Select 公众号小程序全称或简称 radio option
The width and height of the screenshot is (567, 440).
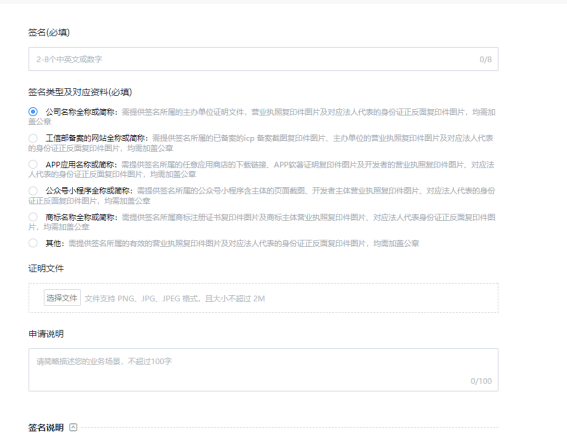coord(33,191)
